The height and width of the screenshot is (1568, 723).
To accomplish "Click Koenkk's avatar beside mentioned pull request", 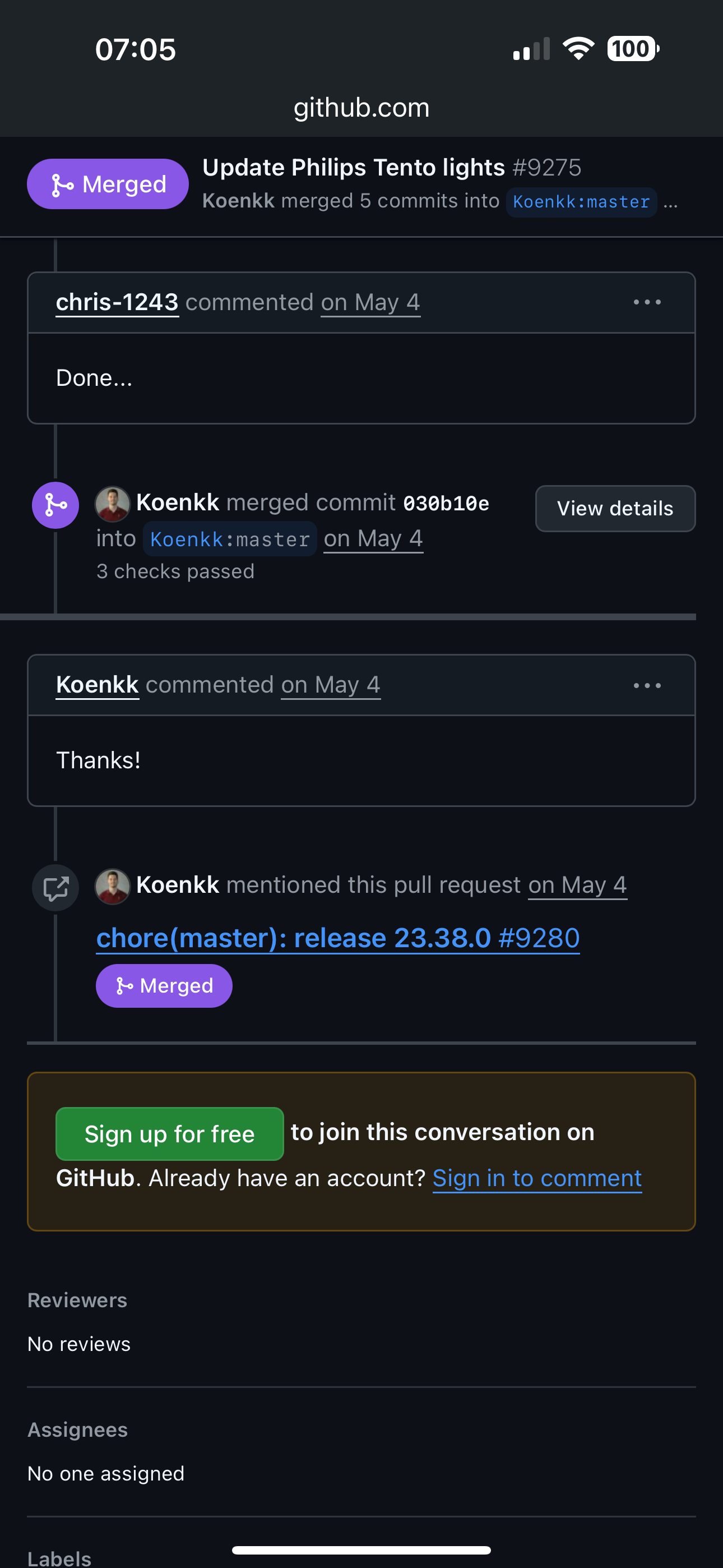I will (113, 886).
